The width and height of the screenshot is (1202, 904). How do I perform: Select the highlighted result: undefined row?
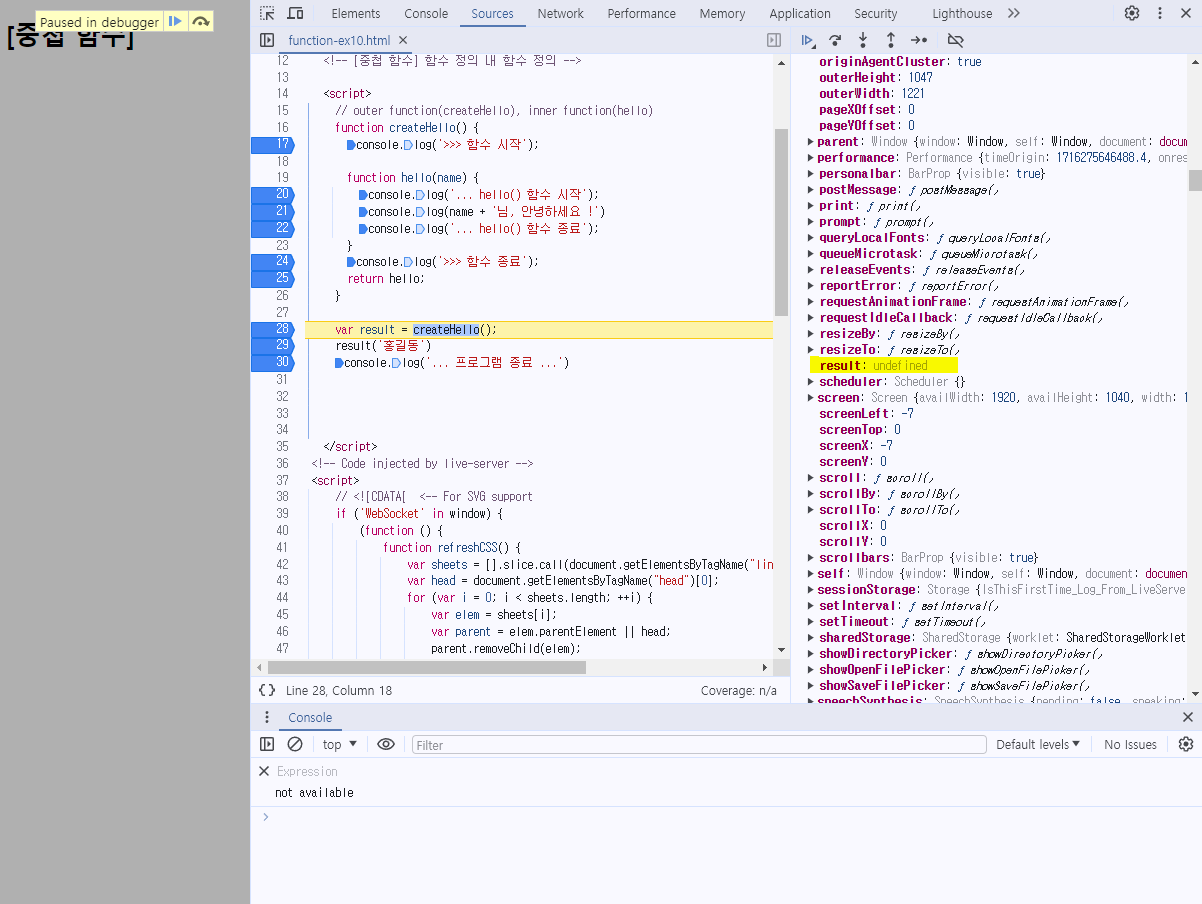883,366
